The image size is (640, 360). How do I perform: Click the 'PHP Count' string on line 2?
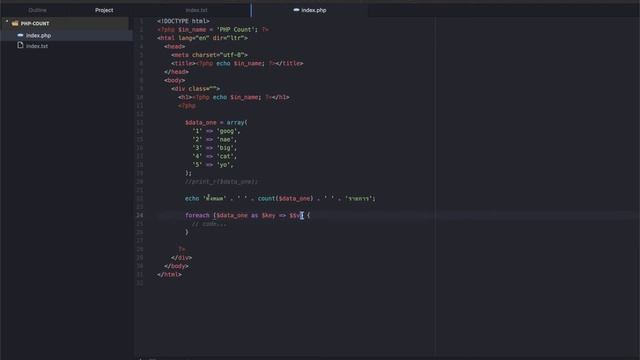(235, 29)
